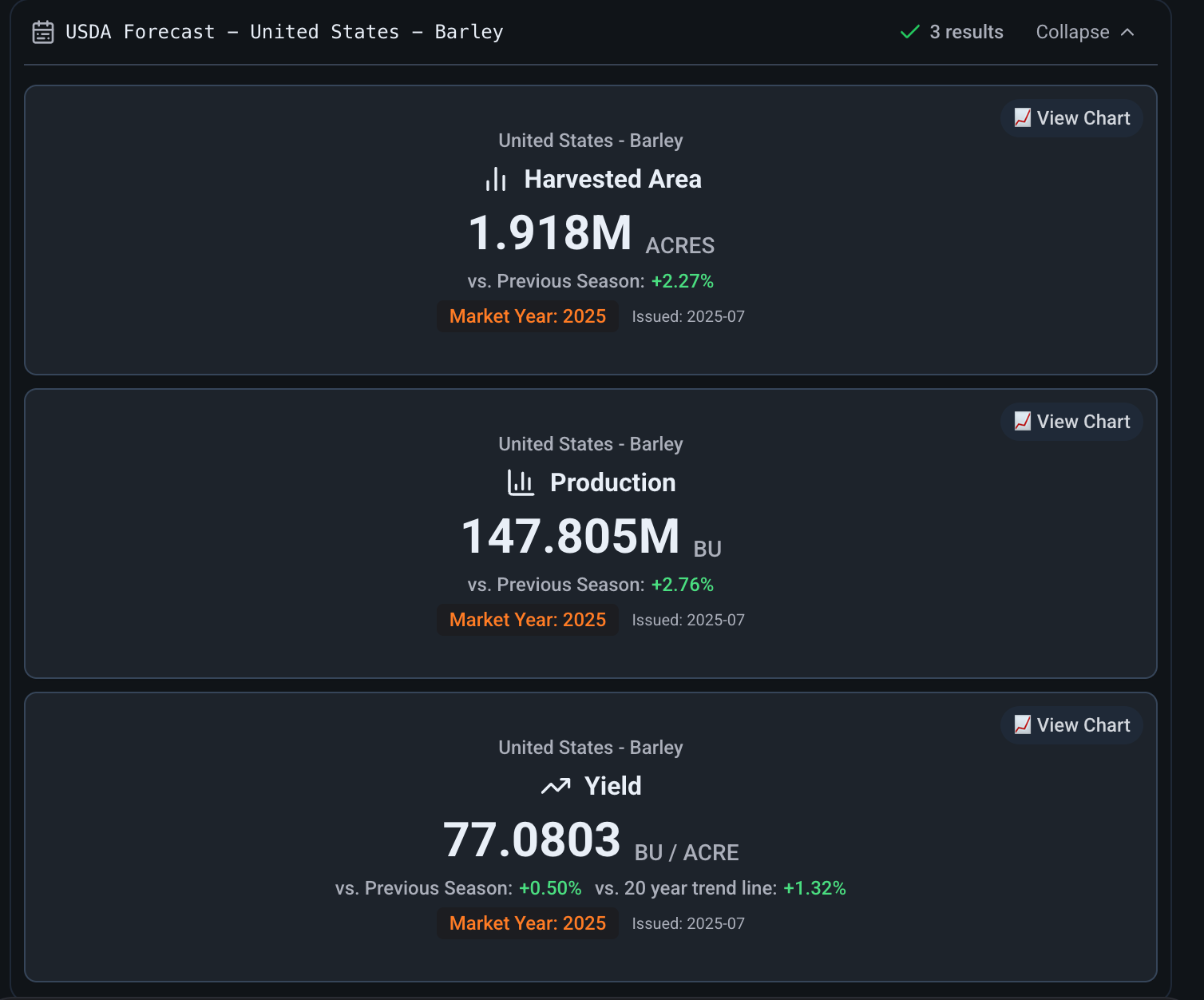
Task: Click the Market Year 2025 badge under Harvested Area
Action: (527, 316)
